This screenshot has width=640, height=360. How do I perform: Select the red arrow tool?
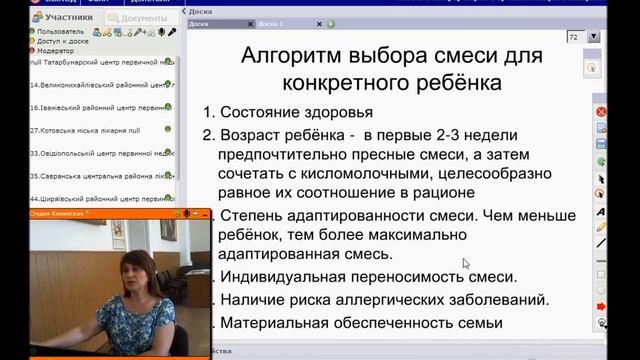pyautogui.click(x=601, y=307)
